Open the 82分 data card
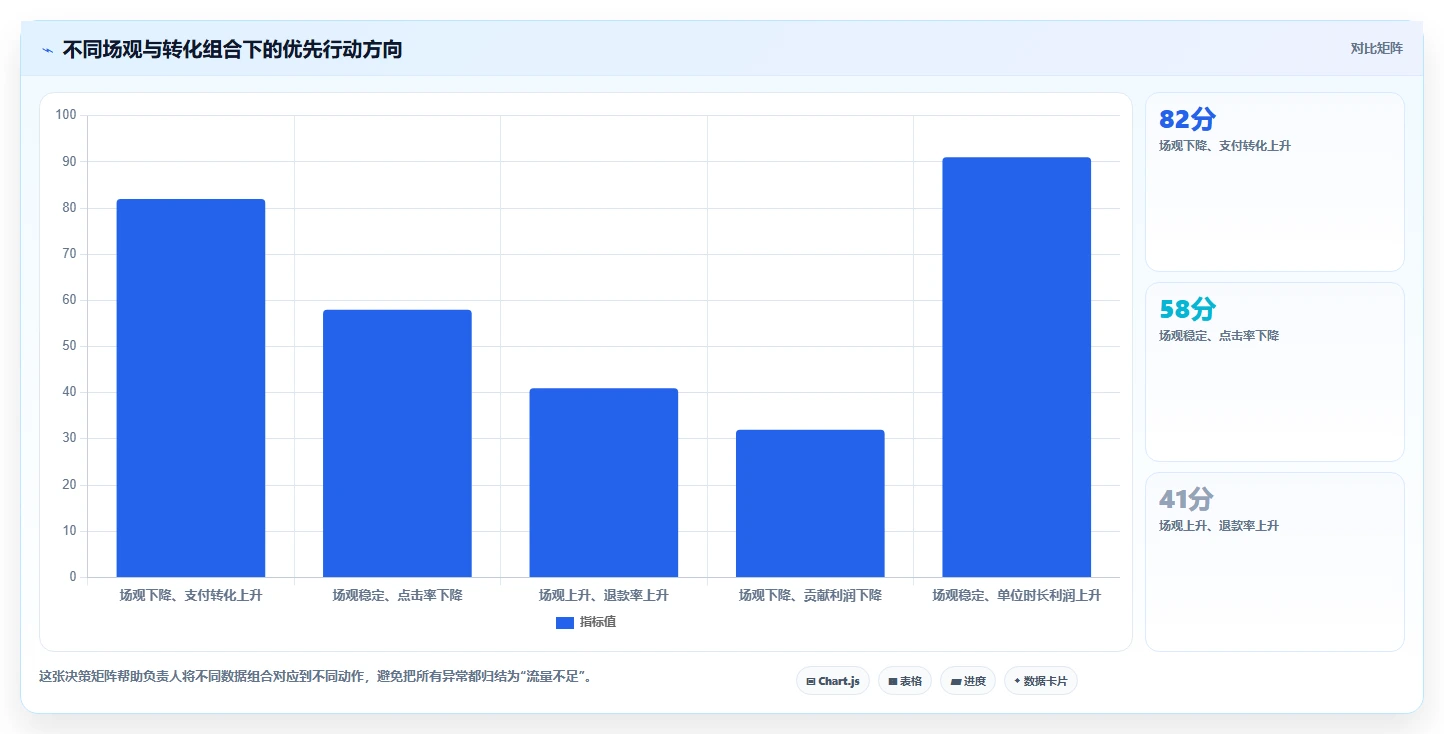This screenshot has width=1444, height=734. point(1275,182)
